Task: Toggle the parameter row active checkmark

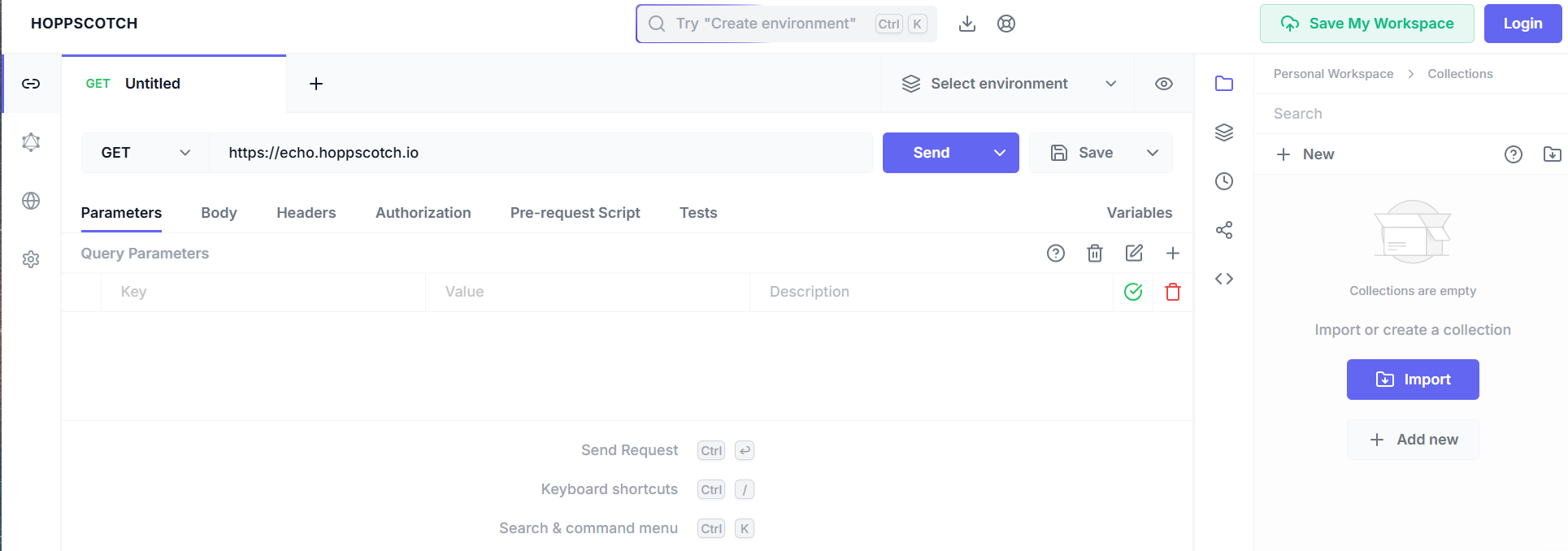Action: [1133, 292]
